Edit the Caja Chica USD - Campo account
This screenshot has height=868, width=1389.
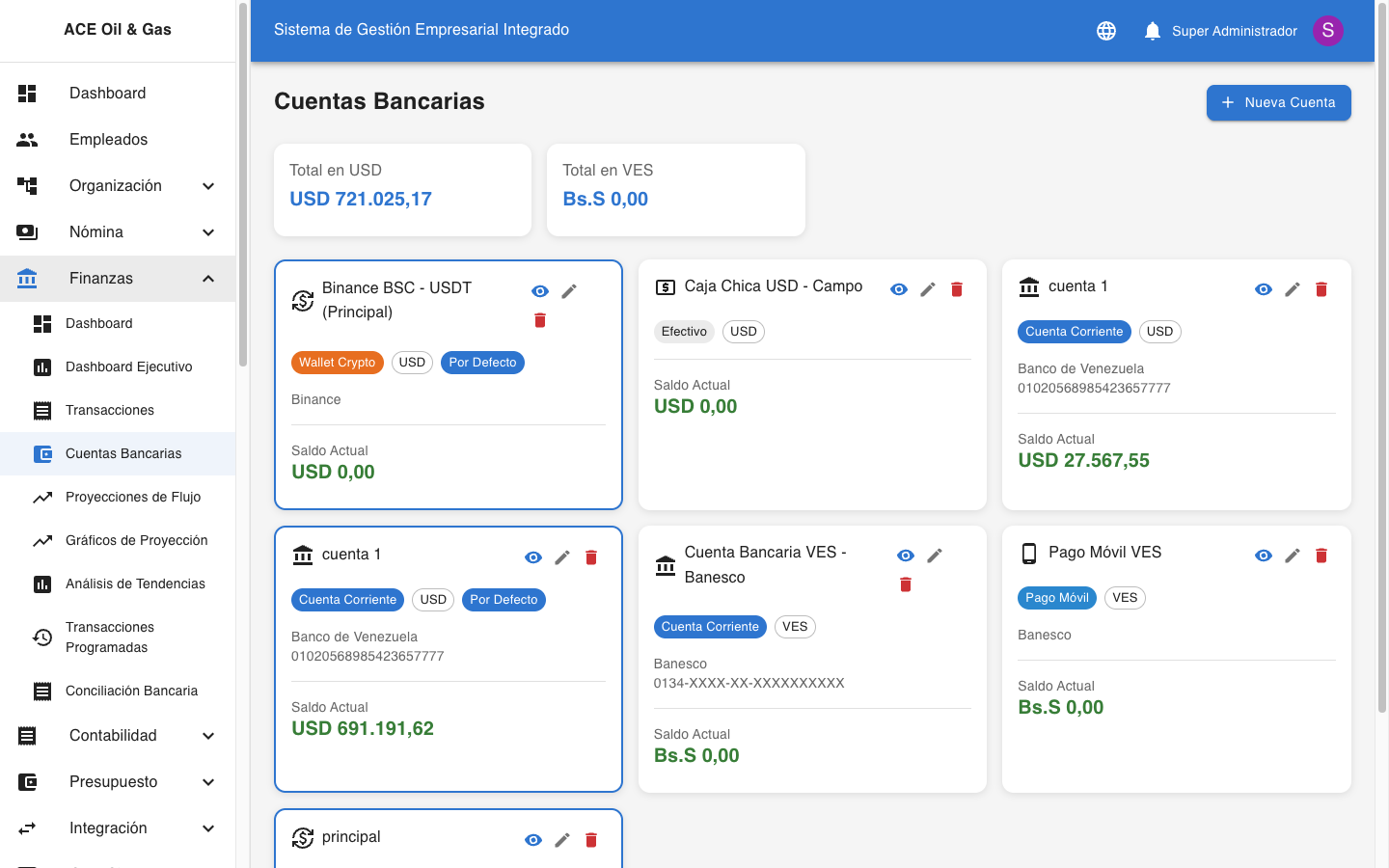928,289
